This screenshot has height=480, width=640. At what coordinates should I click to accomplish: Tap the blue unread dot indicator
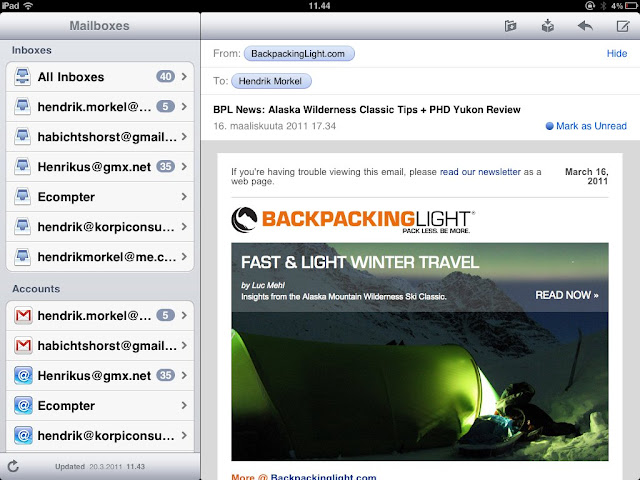coord(549,126)
